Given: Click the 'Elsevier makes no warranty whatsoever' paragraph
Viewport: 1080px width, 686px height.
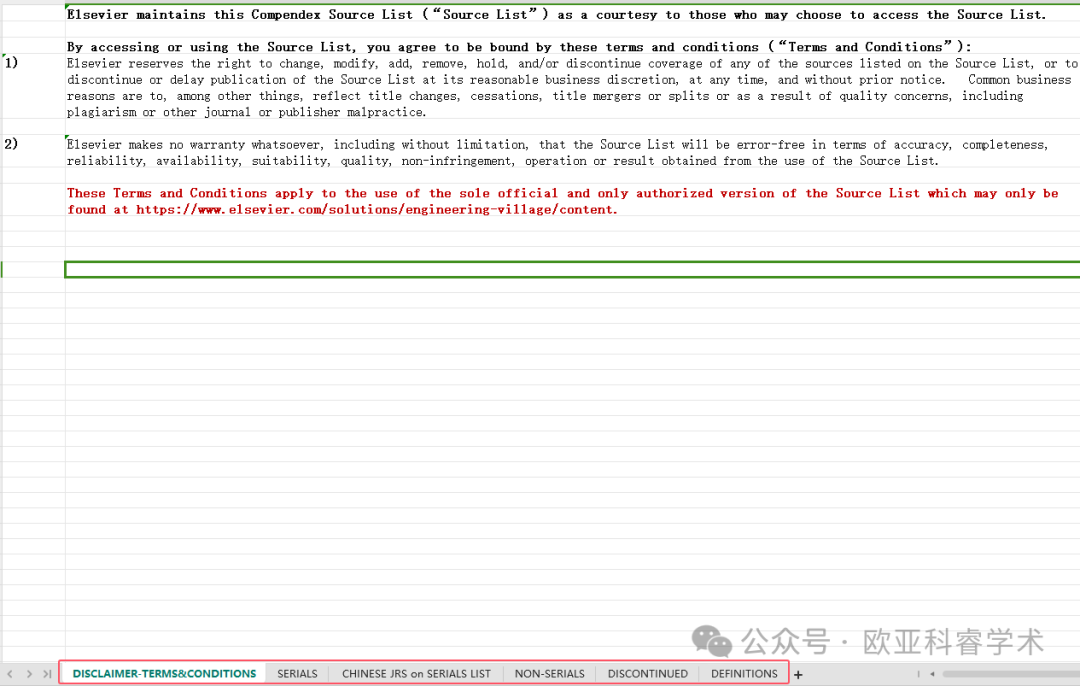Looking at the screenshot, I should [x=557, y=152].
